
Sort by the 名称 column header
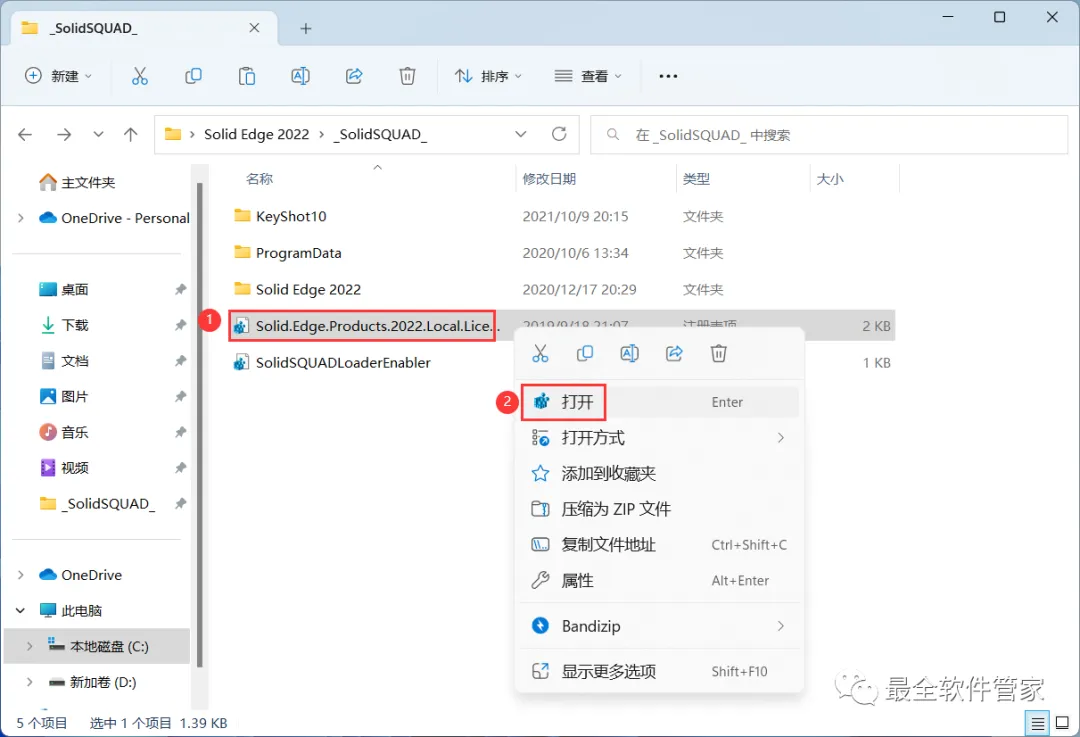[x=260, y=179]
